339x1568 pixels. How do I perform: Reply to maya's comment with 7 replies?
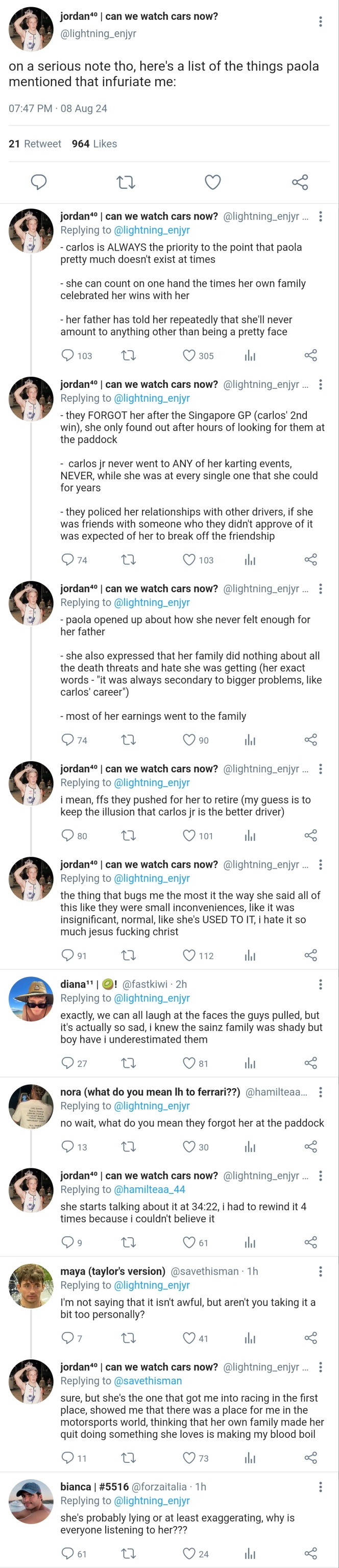point(67,1338)
